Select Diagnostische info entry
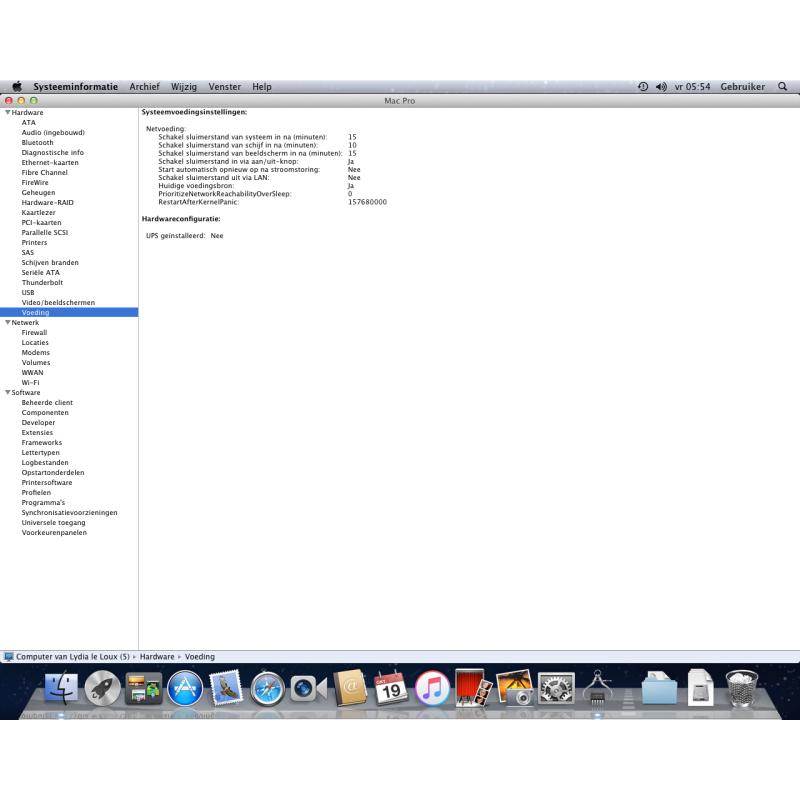Viewport: 800px width, 800px height. click(x=53, y=153)
